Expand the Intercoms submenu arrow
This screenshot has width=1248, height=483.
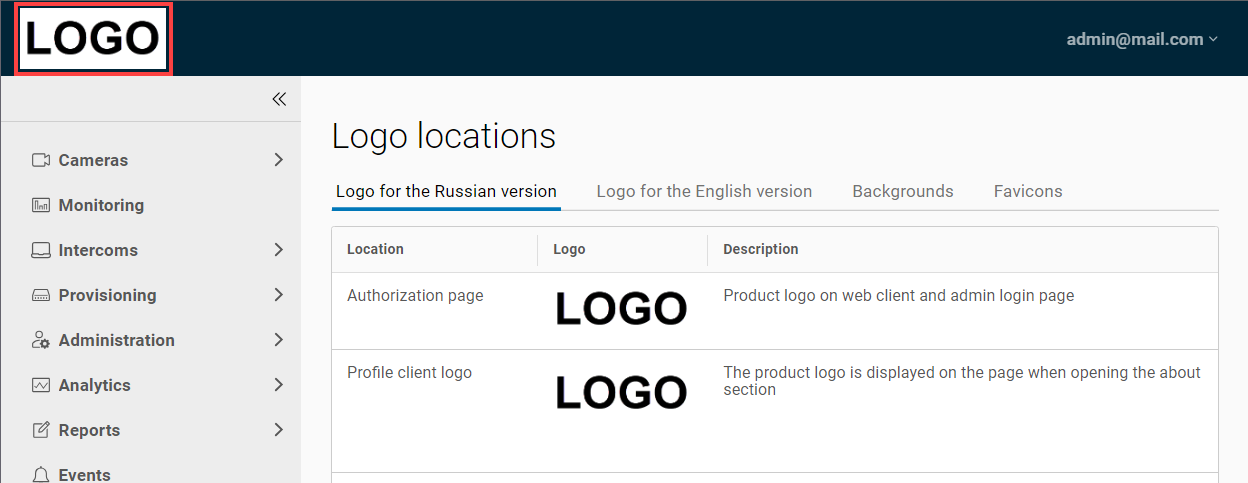coord(279,250)
